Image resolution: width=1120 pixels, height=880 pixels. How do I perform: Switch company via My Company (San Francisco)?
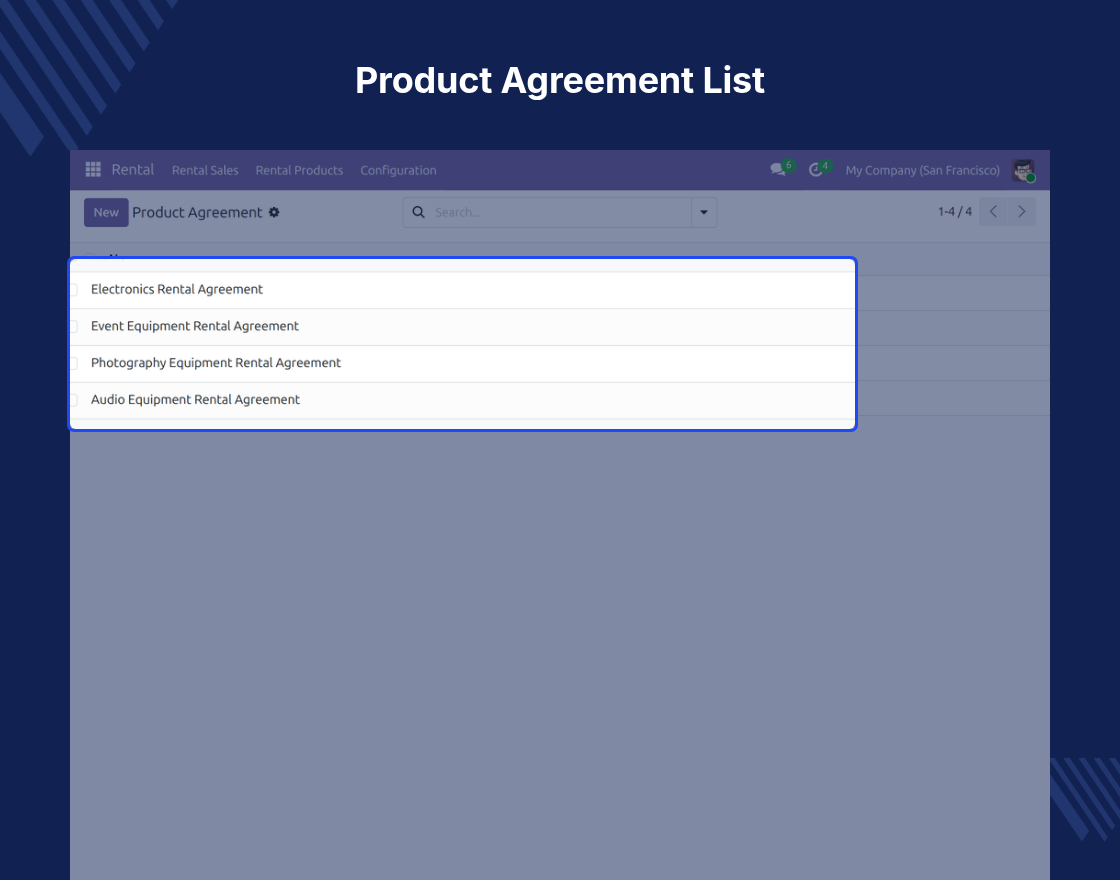[922, 170]
